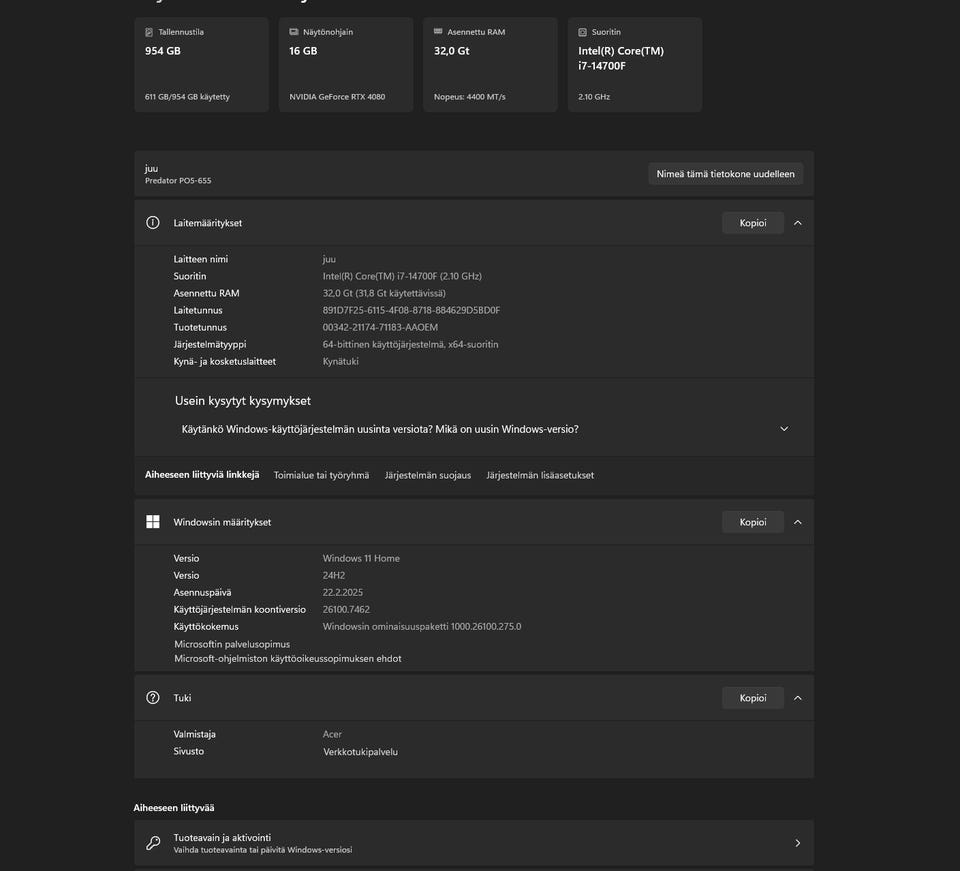The width and height of the screenshot is (960, 871).
Task: Expand the latest Windows version FAQ question
Action: point(784,429)
